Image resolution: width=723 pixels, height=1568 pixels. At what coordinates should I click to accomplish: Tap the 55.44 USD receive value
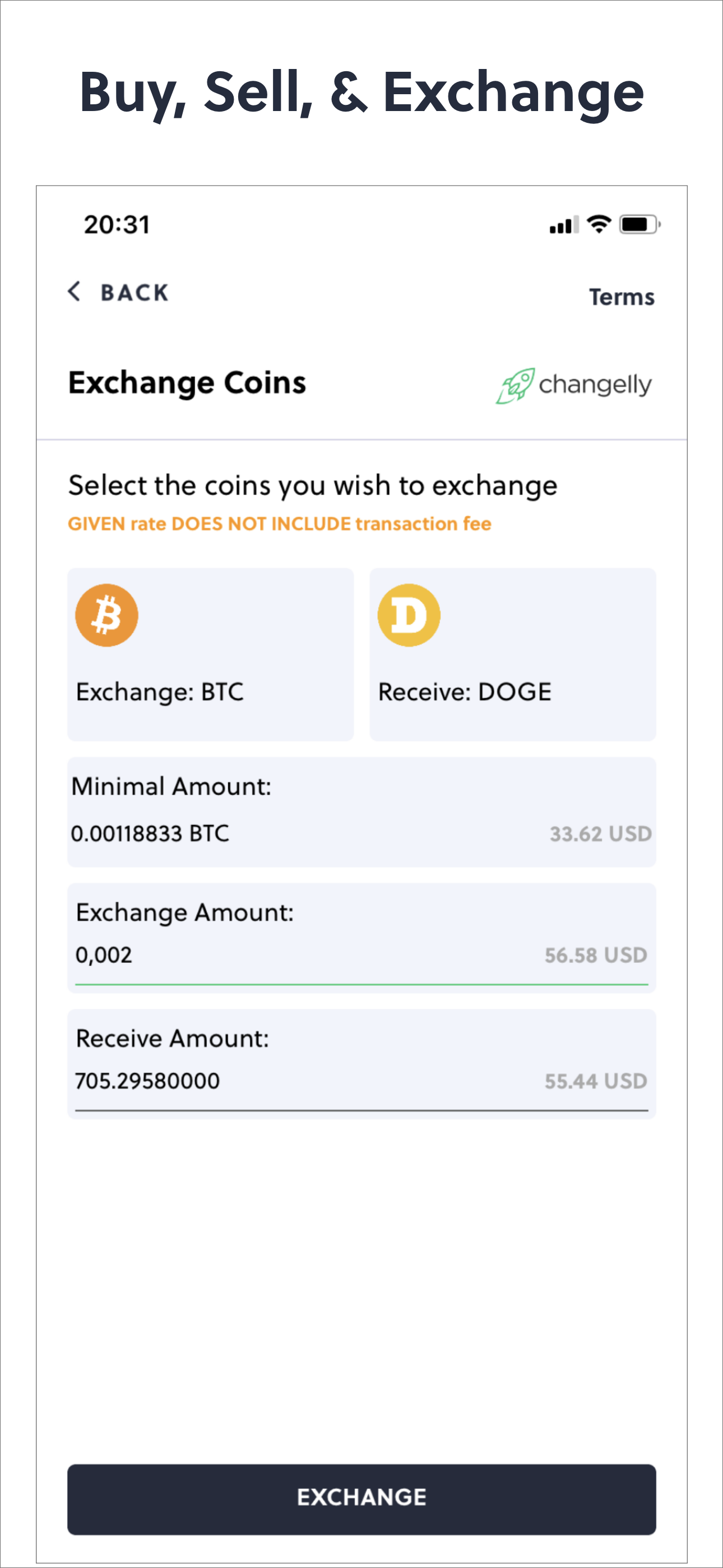[x=596, y=1081]
